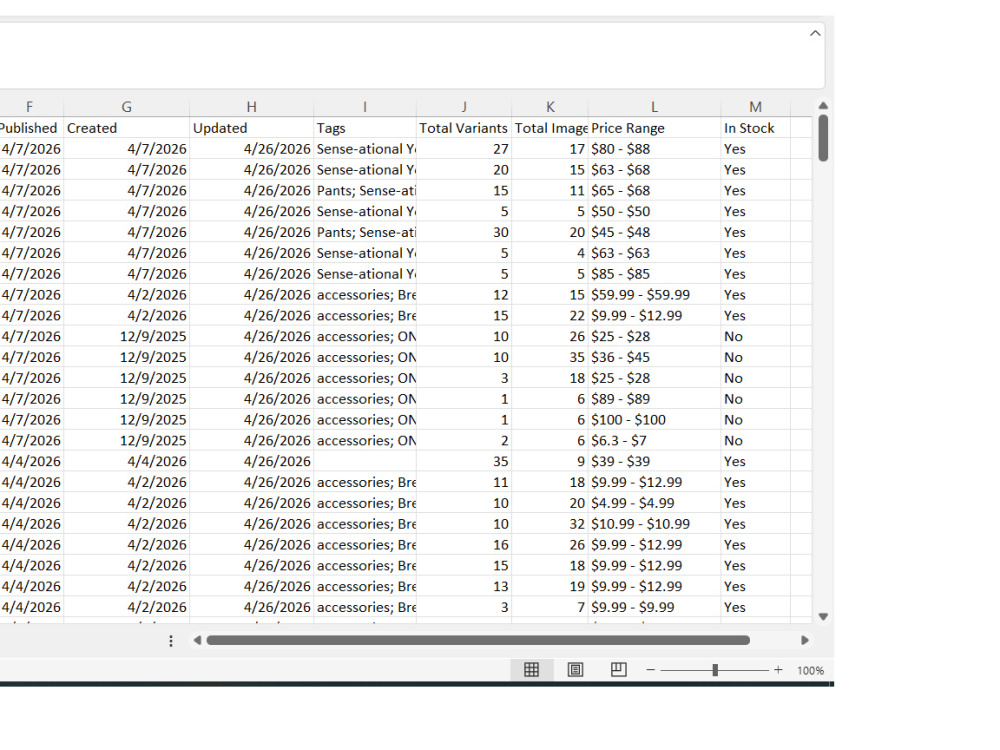
Task: Select the $39 - $39 price cell
Action: [654, 462]
